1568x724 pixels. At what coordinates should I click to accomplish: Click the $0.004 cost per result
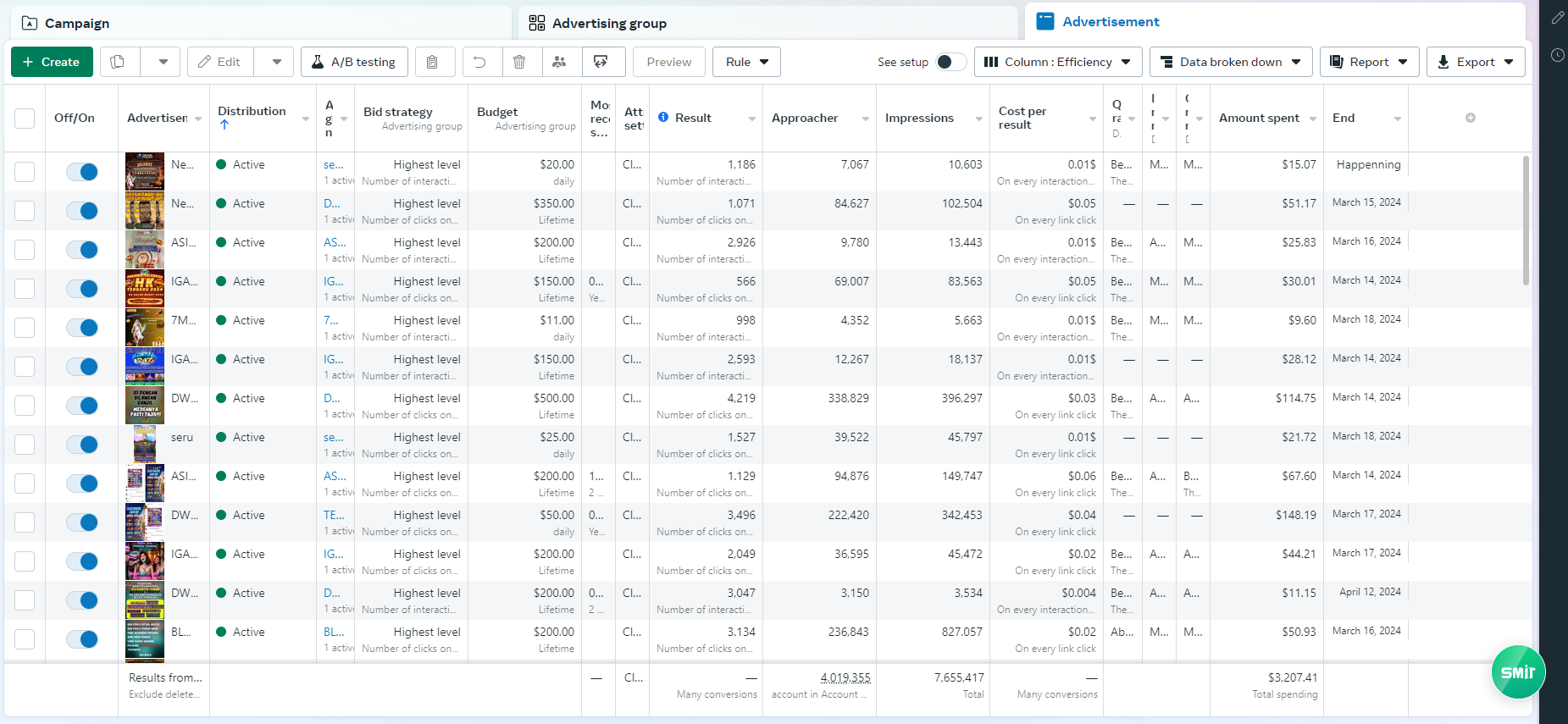[x=1078, y=593]
